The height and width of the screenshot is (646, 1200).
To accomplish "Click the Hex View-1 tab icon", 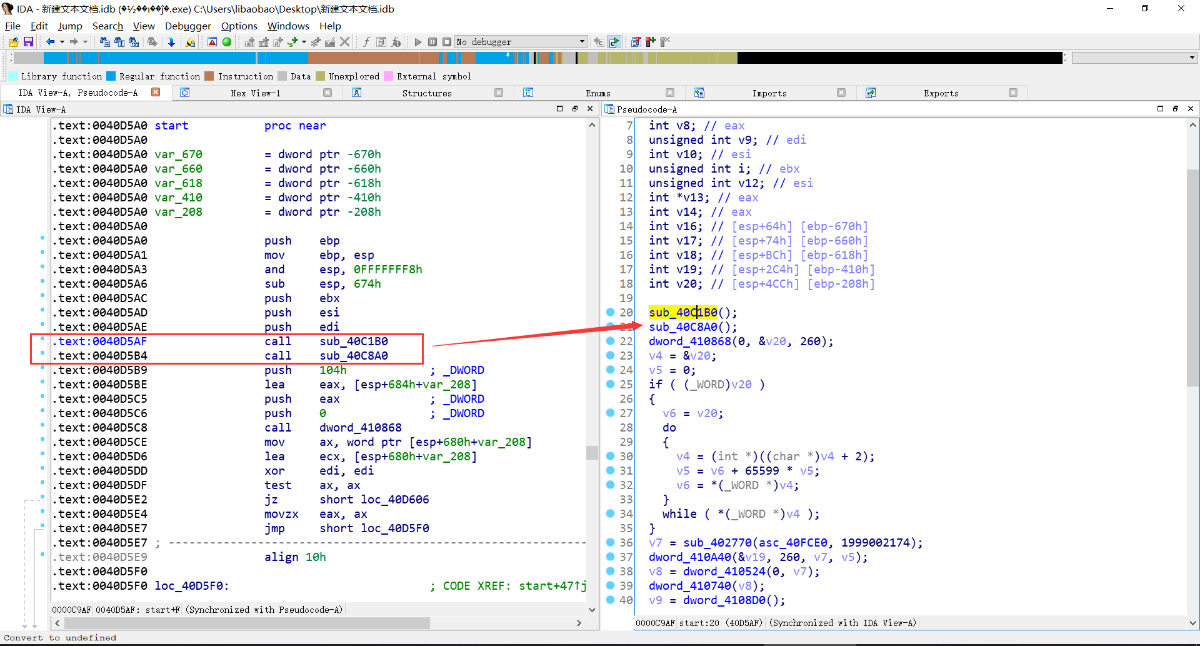I will [185, 93].
